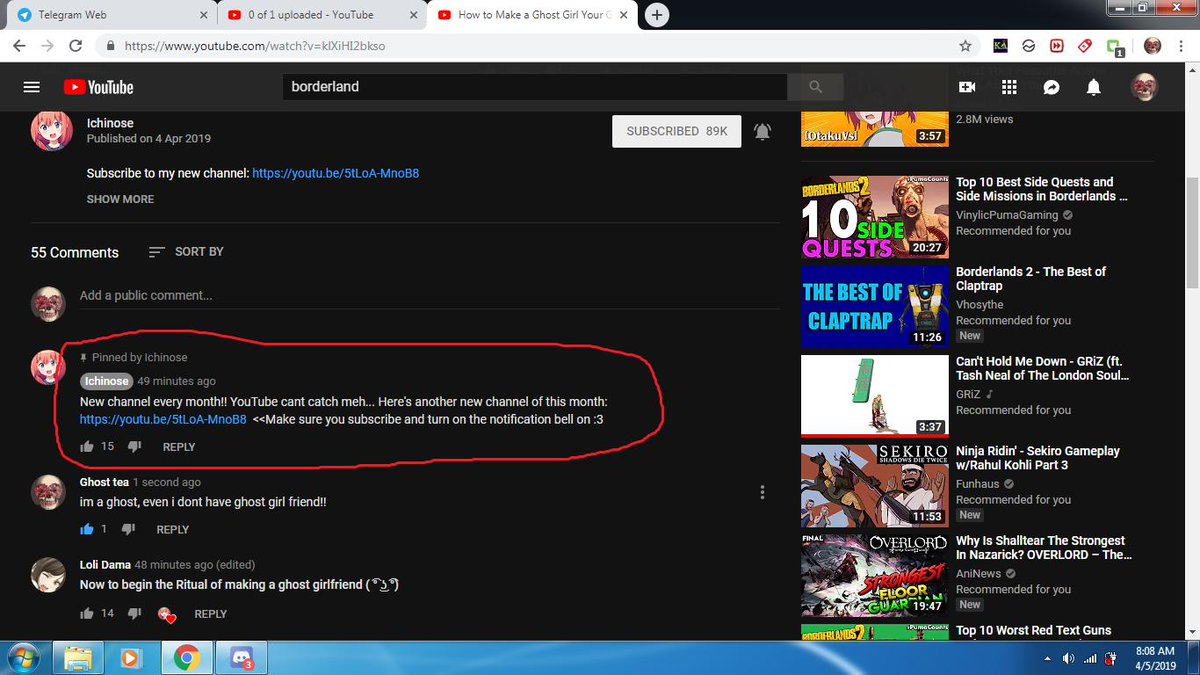Open the Ichinose channel name link

coord(110,124)
